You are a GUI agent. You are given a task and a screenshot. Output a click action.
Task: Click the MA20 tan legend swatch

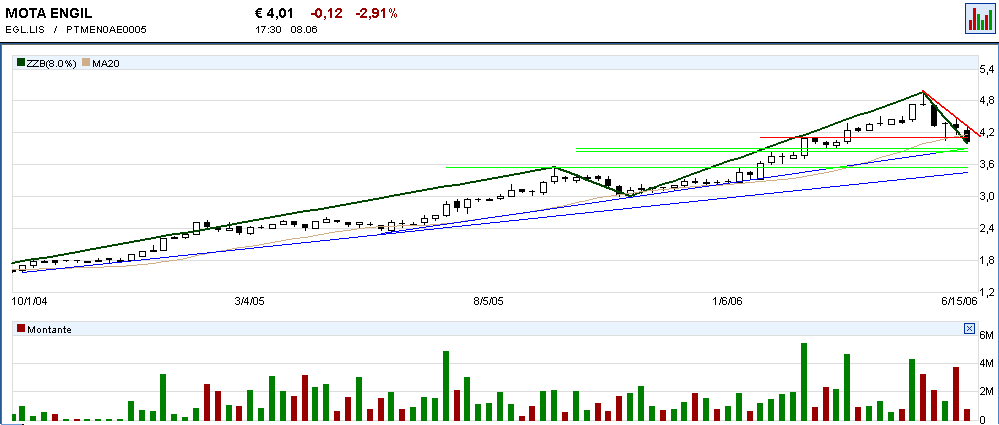(87, 63)
